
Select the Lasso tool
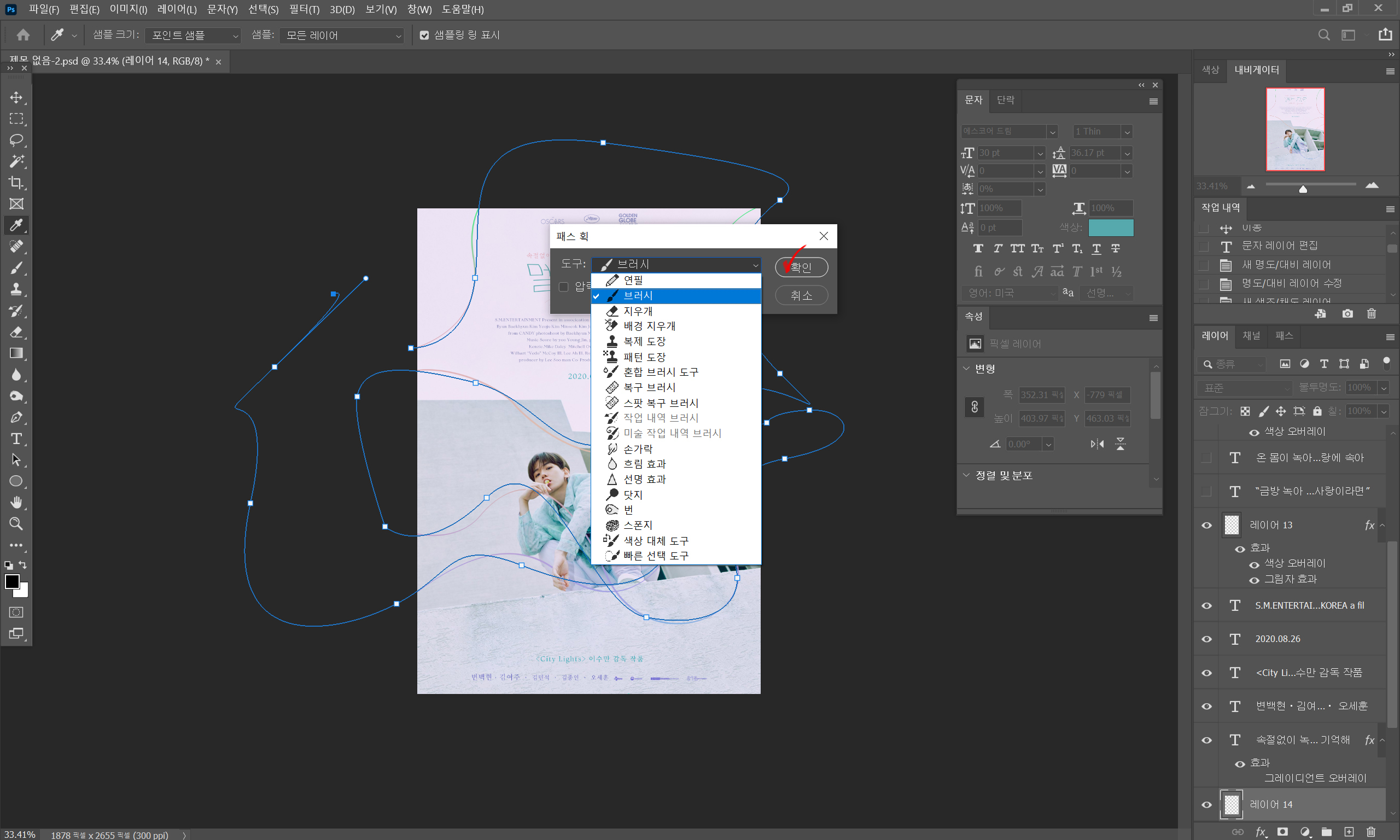click(x=16, y=140)
